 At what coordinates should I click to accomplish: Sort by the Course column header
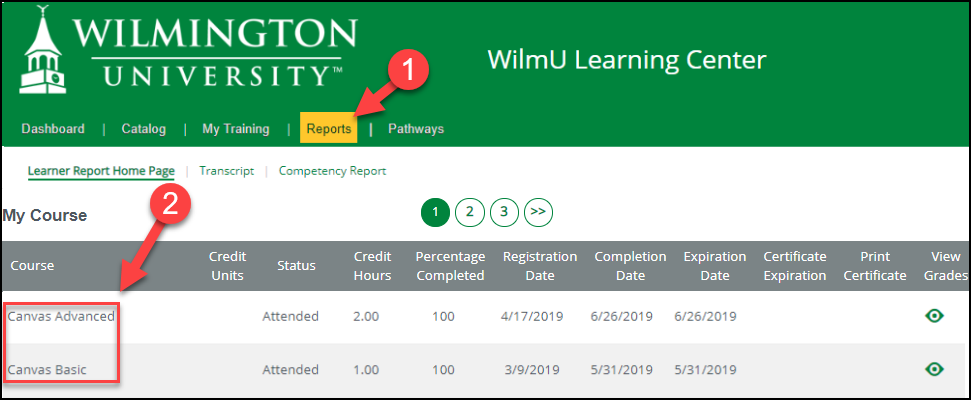[x=32, y=266]
